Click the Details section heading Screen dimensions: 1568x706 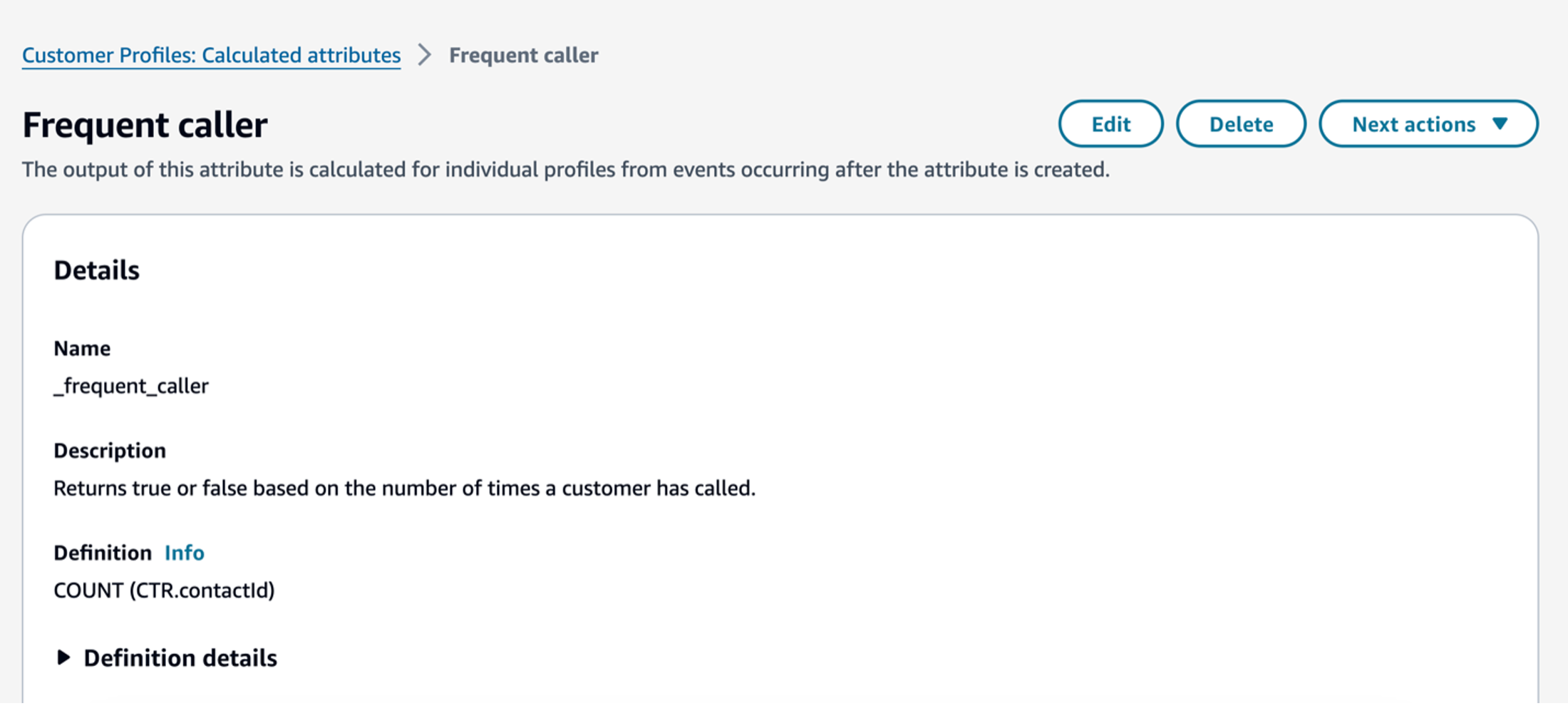[96, 270]
